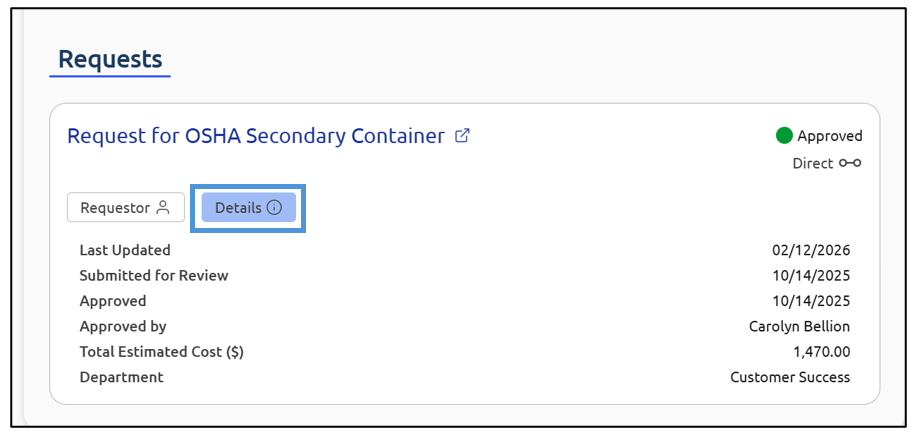Click the person icon in Requestor button
Viewport: 915px width, 439px height.
click(163, 208)
